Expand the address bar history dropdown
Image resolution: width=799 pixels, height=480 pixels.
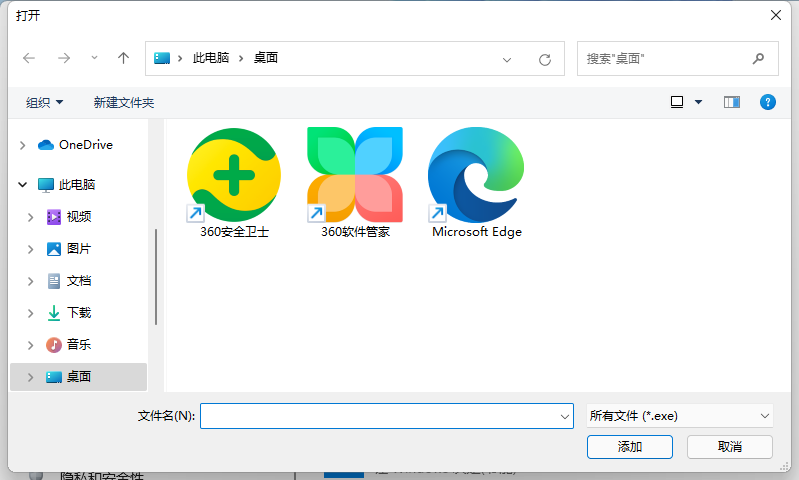[x=507, y=60]
